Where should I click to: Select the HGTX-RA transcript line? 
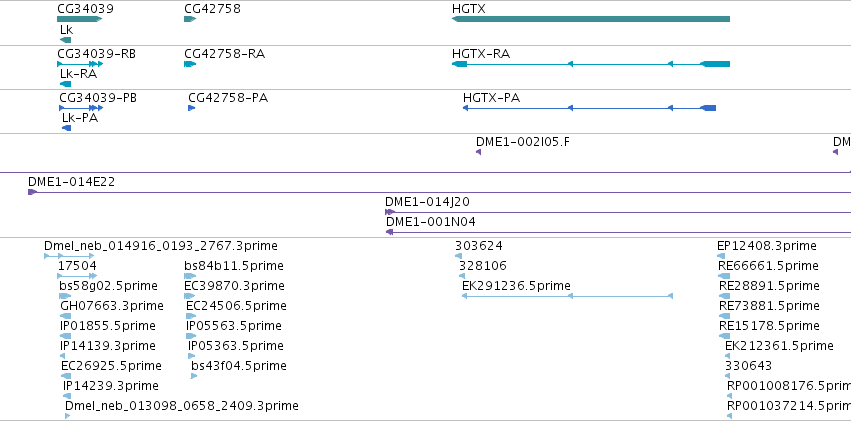click(590, 64)
